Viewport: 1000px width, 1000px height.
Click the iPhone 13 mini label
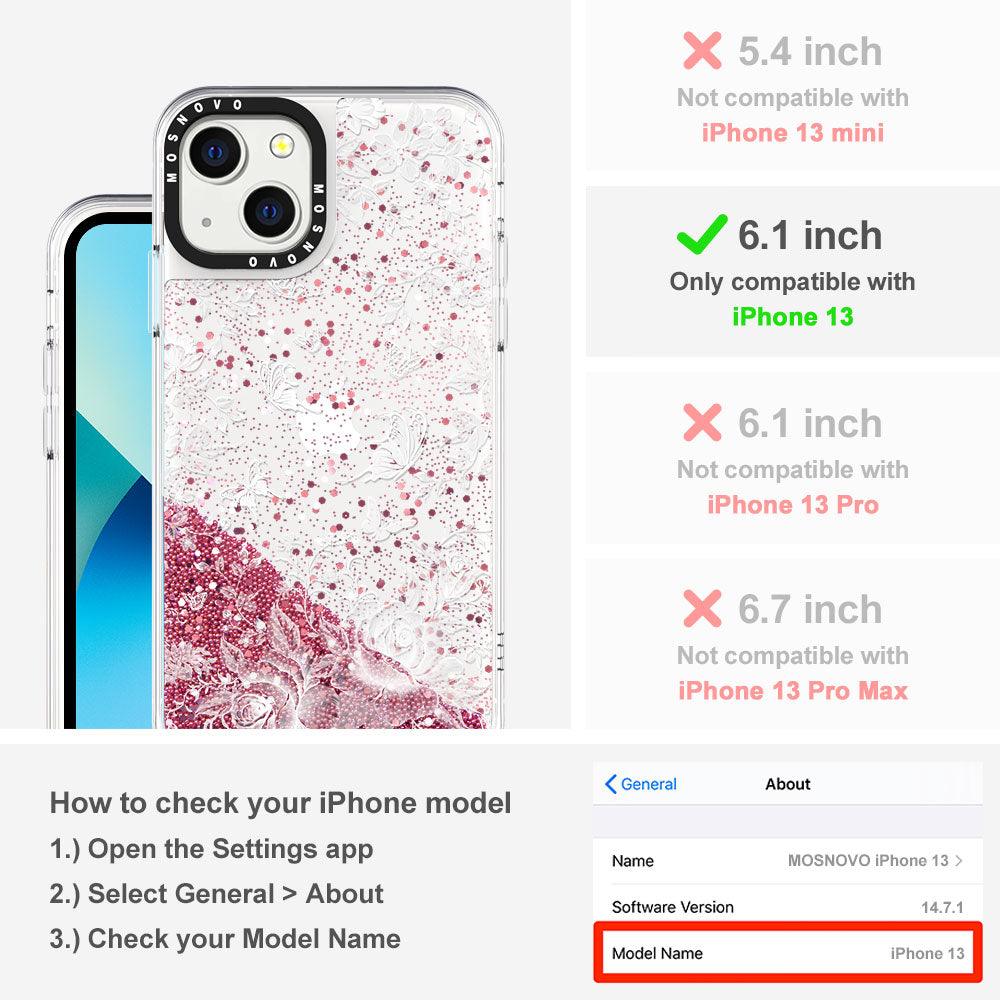coord(793,133)
